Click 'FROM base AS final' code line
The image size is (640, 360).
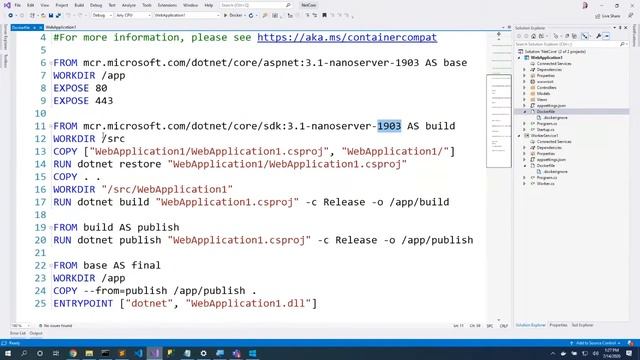107,265
